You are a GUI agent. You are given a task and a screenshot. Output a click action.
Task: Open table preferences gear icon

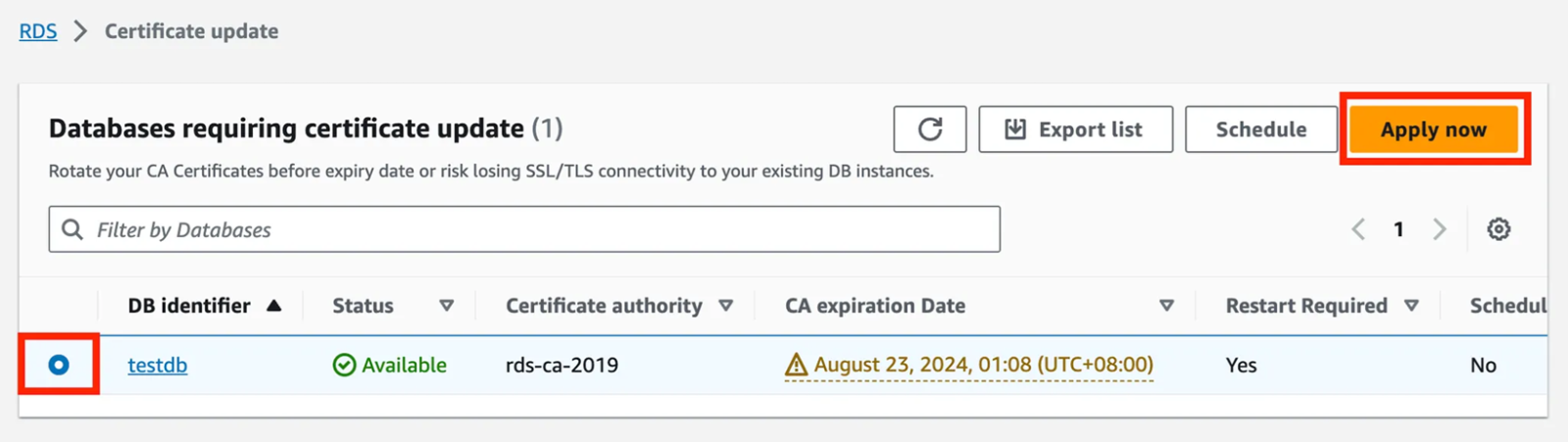pyautogui.click(x=1498, y=229)
